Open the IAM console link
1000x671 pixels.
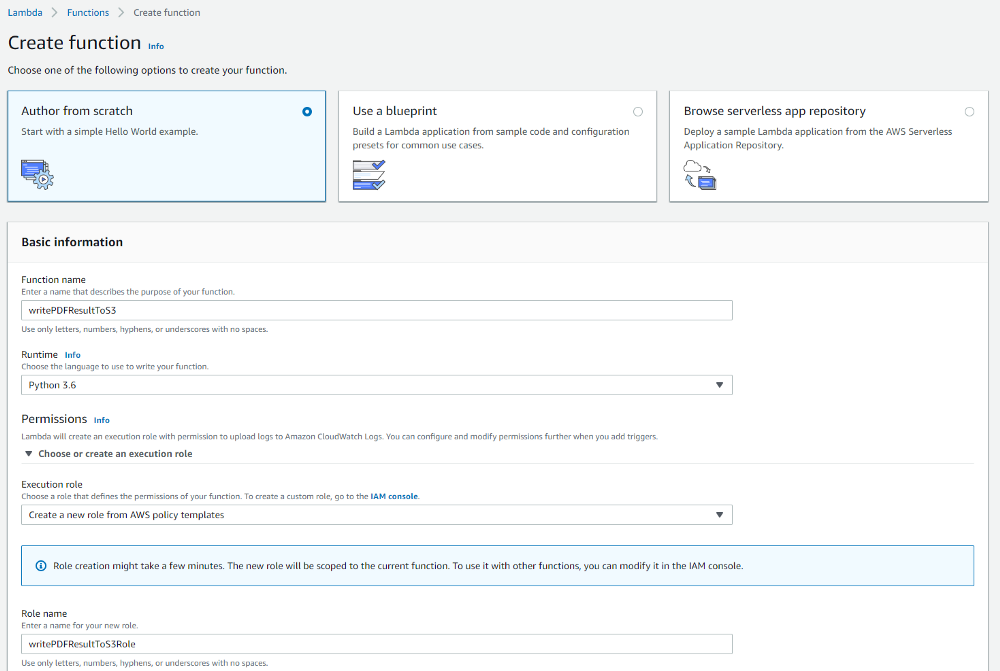(x=394, y=496)
